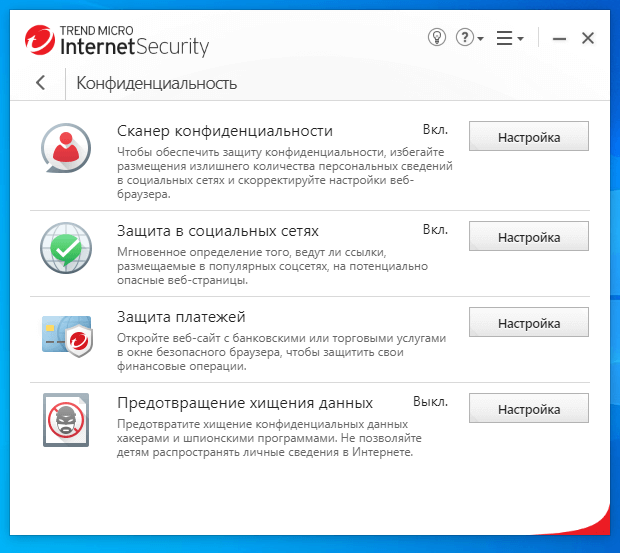620x553 pixels.
Task: Click the social network protection globe icon
Action: click(x=66, y=245)
